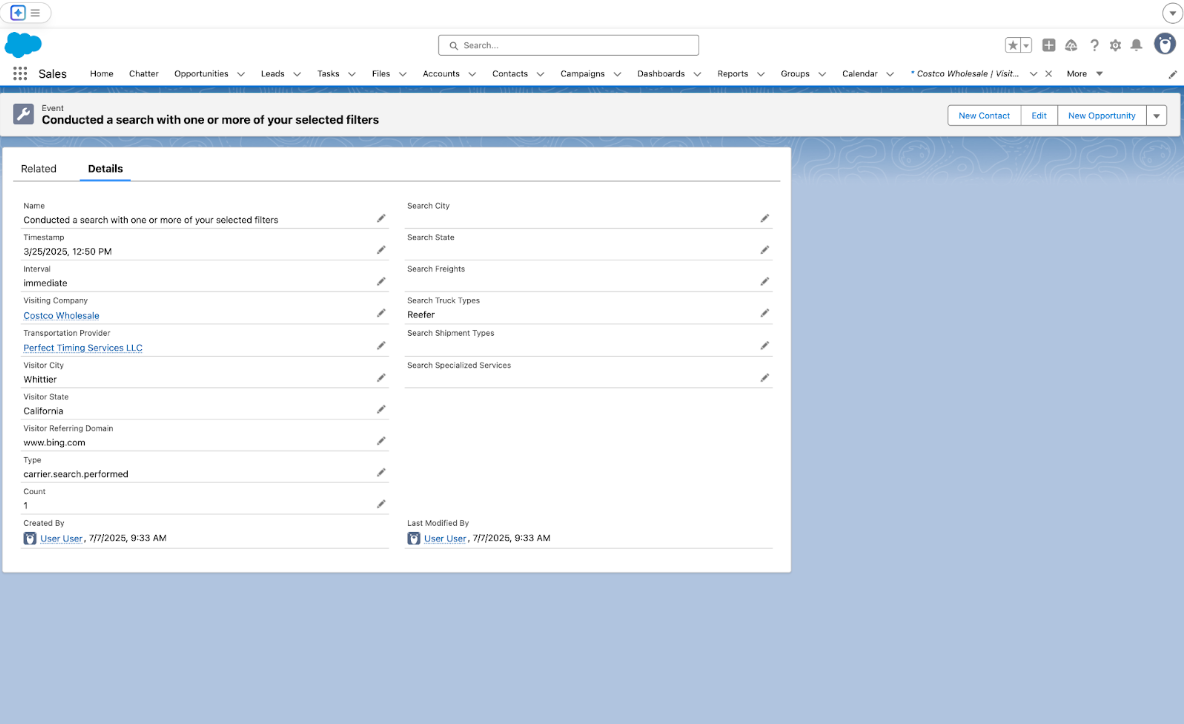Screen dimensions: 1184x724
Task: Click the New Contact button
Action: click(x=984, y=116)
